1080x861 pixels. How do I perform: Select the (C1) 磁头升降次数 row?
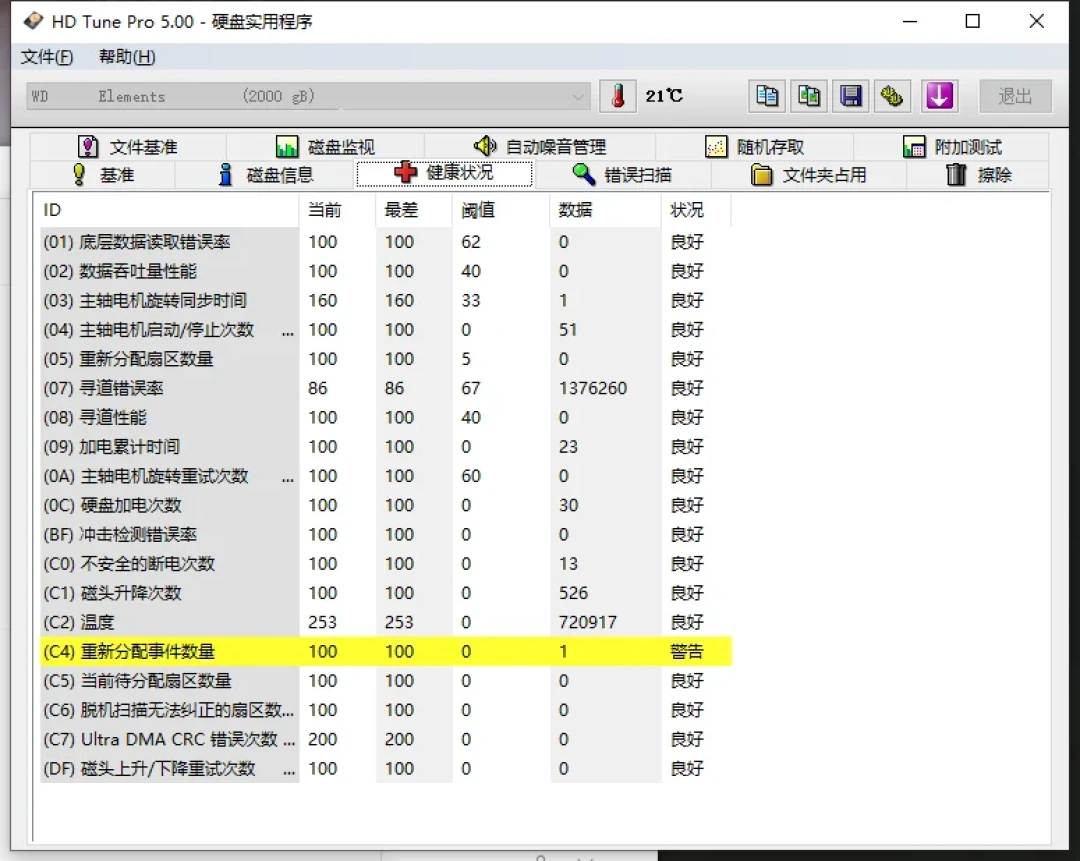coord(386,593)
